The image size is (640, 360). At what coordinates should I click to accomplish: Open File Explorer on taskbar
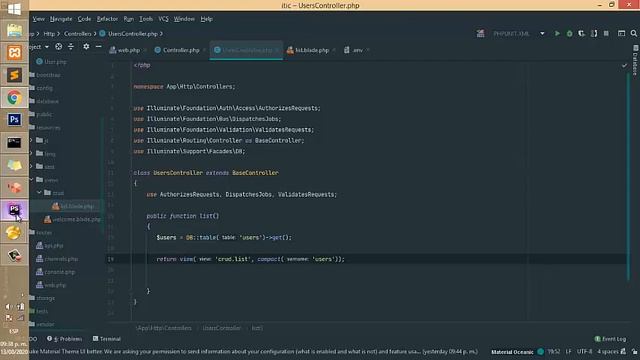point(14,30)
